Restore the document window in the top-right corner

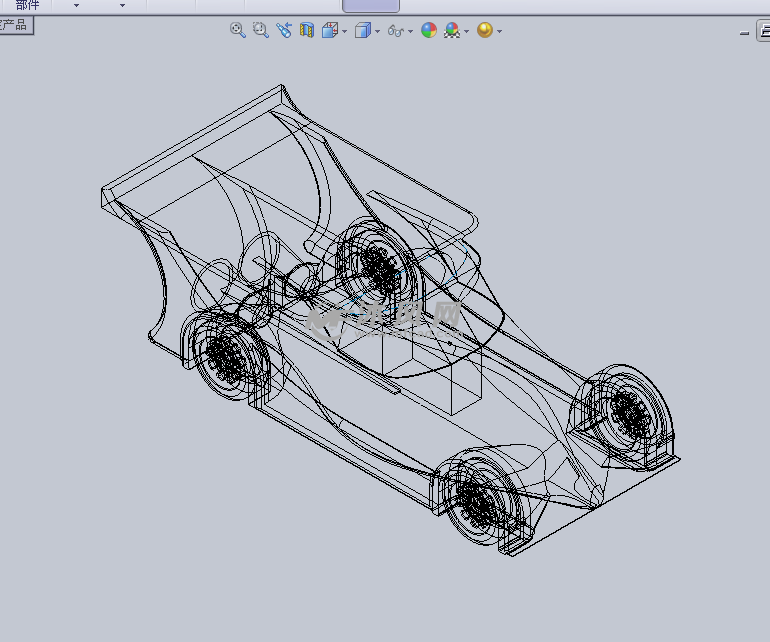(763, 32)
